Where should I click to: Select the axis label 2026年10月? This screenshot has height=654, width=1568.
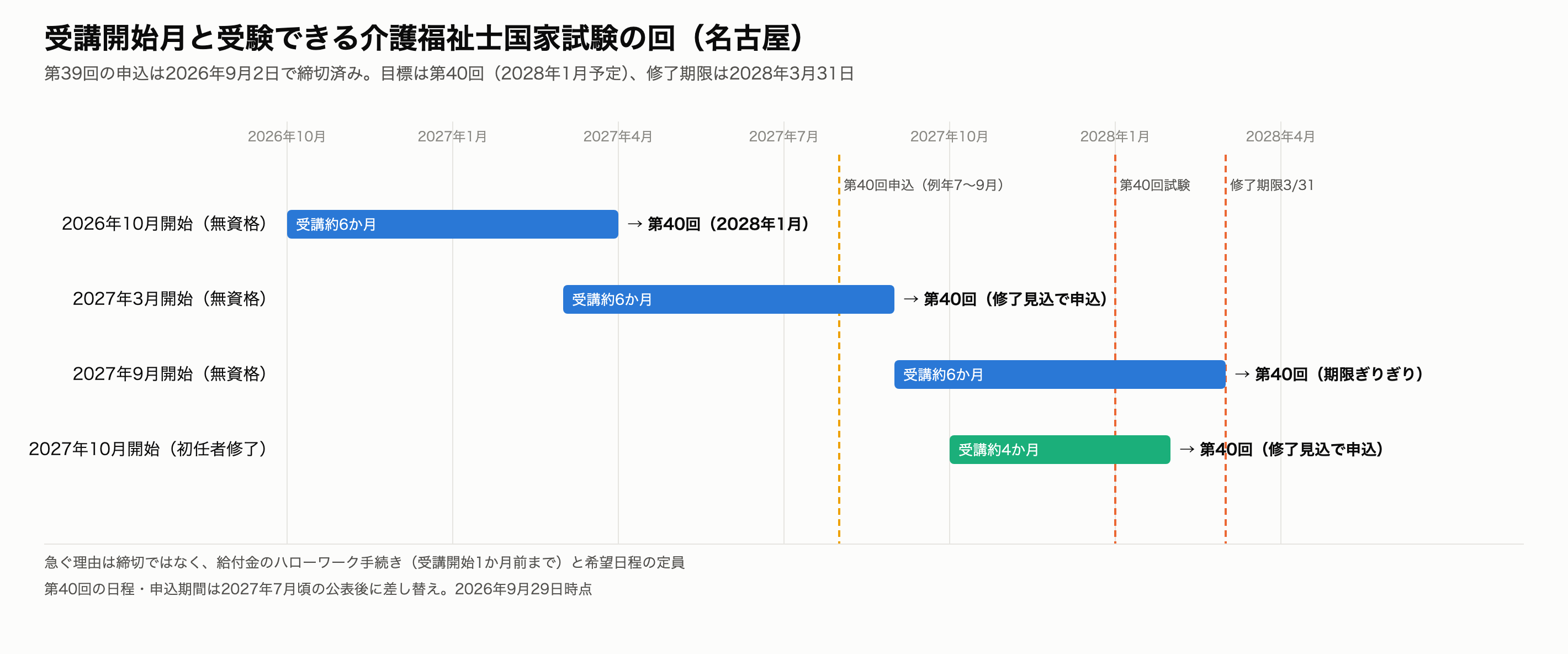click(x=287, y=136)
